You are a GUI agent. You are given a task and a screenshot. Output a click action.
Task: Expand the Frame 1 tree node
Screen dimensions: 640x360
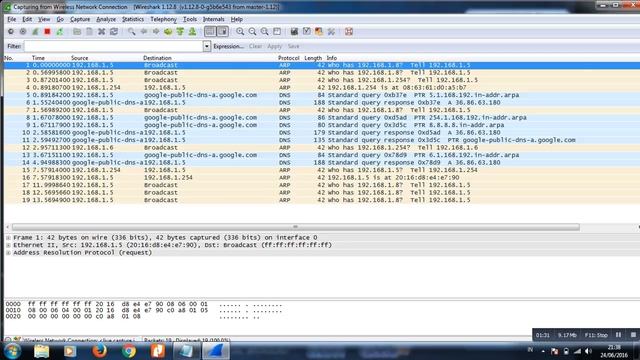point(8,238)
